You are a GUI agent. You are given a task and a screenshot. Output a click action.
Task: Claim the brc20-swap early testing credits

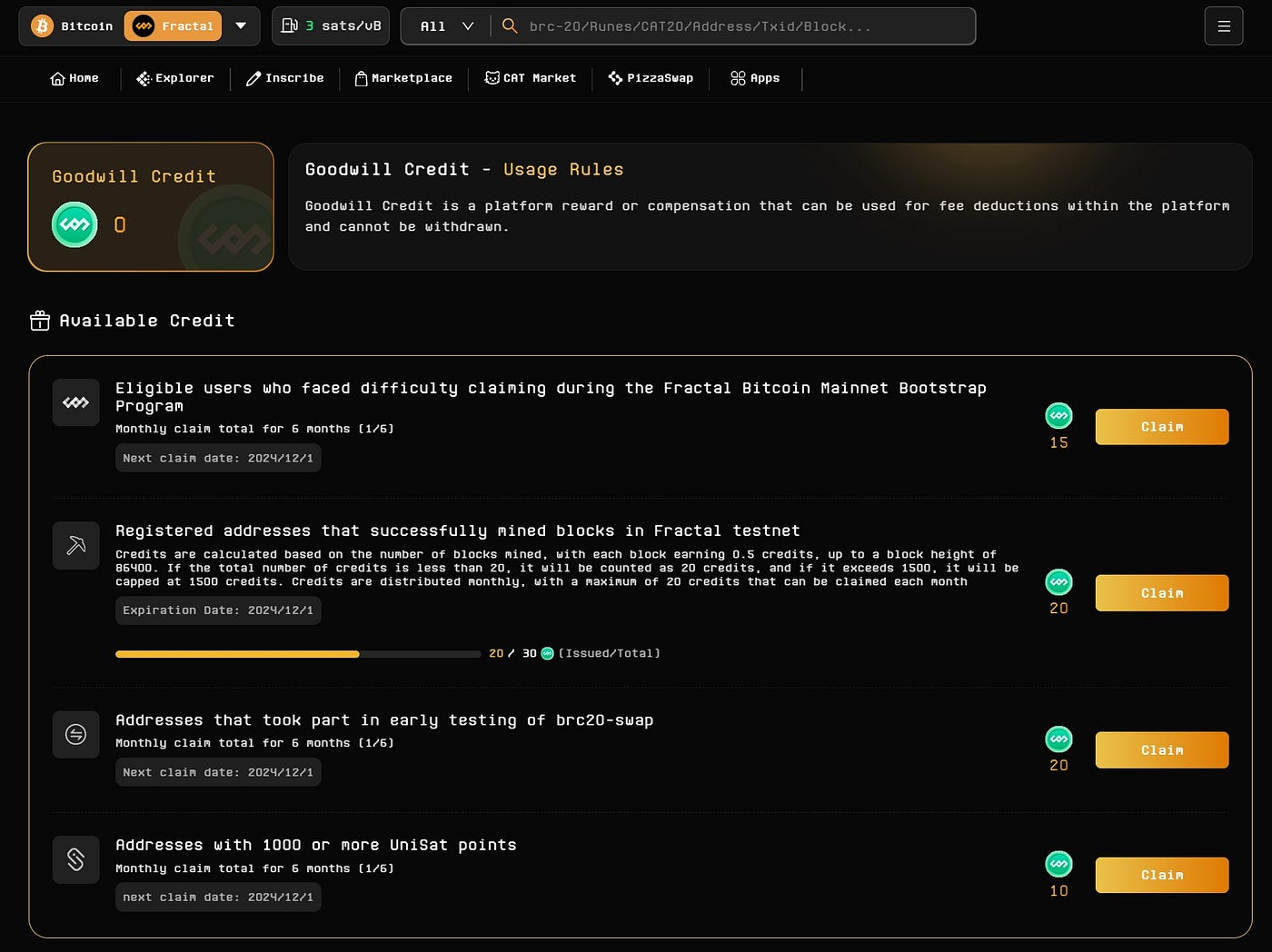[x=1162, y=750]
